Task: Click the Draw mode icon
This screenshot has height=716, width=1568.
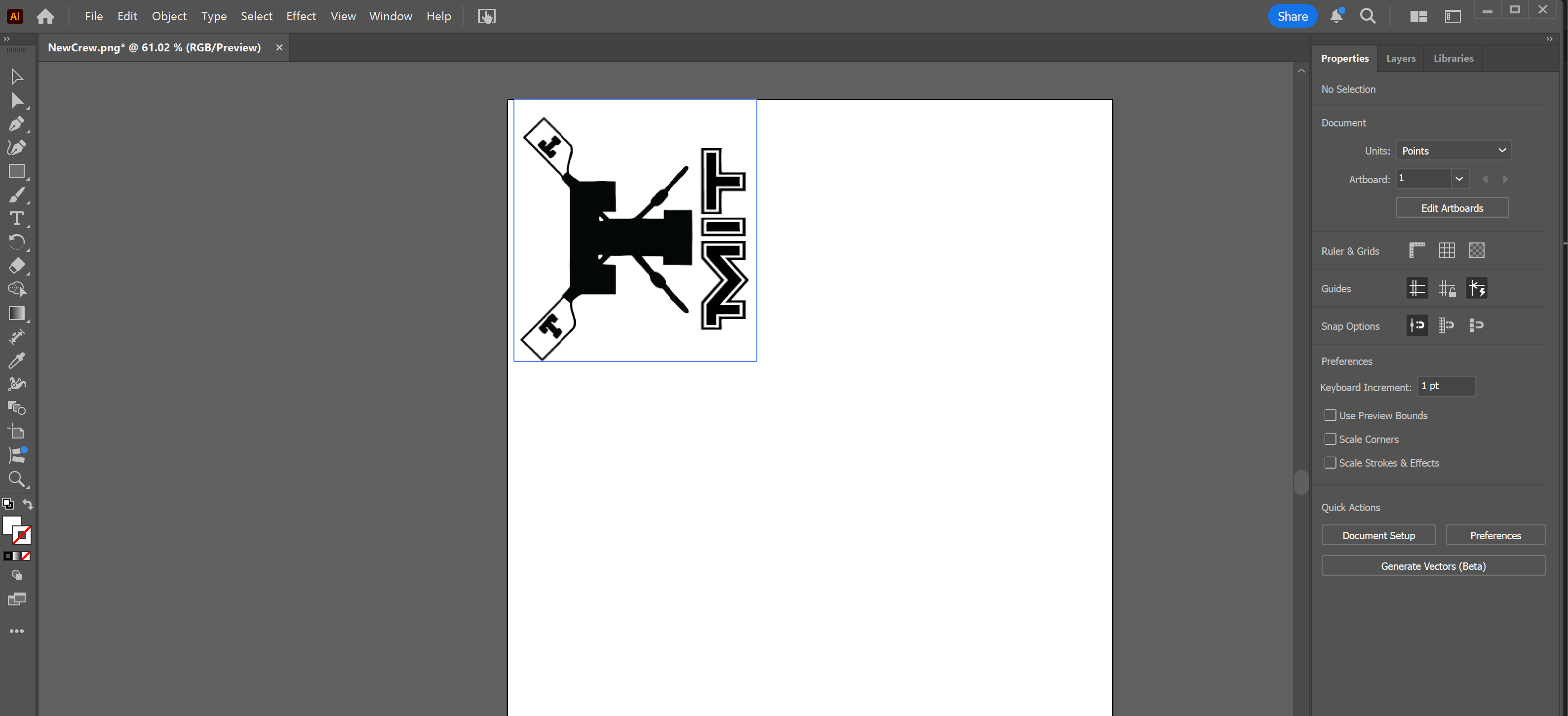Action: point(16,575)
